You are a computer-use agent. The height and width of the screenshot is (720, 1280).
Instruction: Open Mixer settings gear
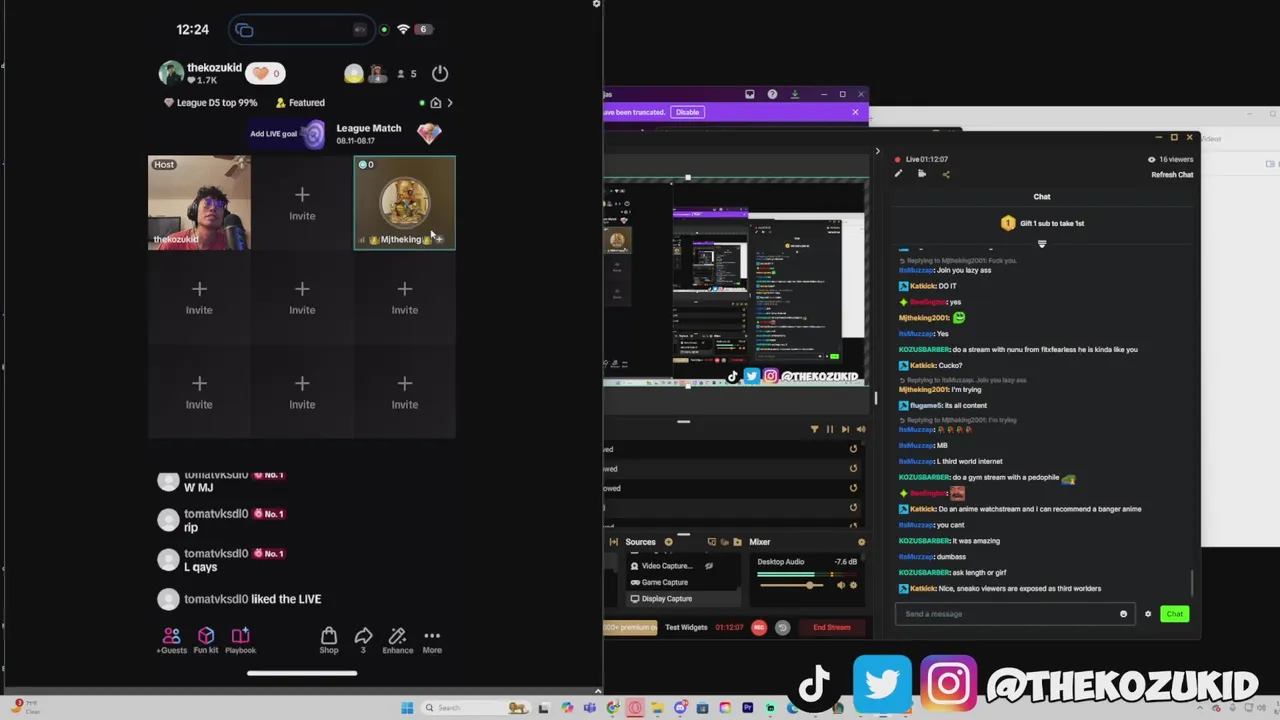[x=861, y=542]
